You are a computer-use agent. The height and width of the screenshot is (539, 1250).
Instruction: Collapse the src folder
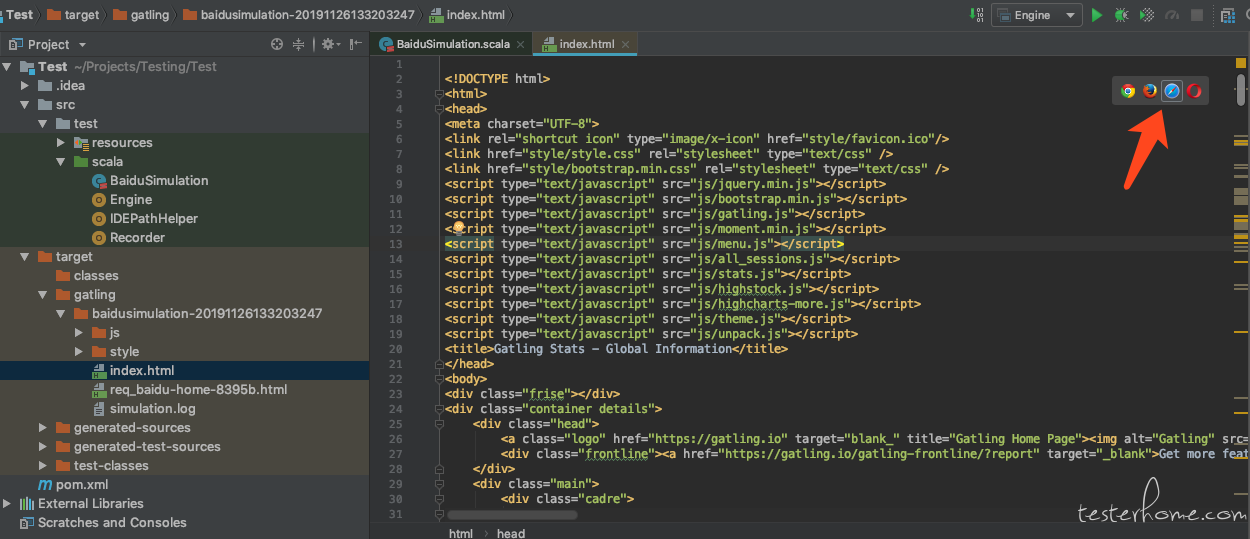click(x=26, y=105)
